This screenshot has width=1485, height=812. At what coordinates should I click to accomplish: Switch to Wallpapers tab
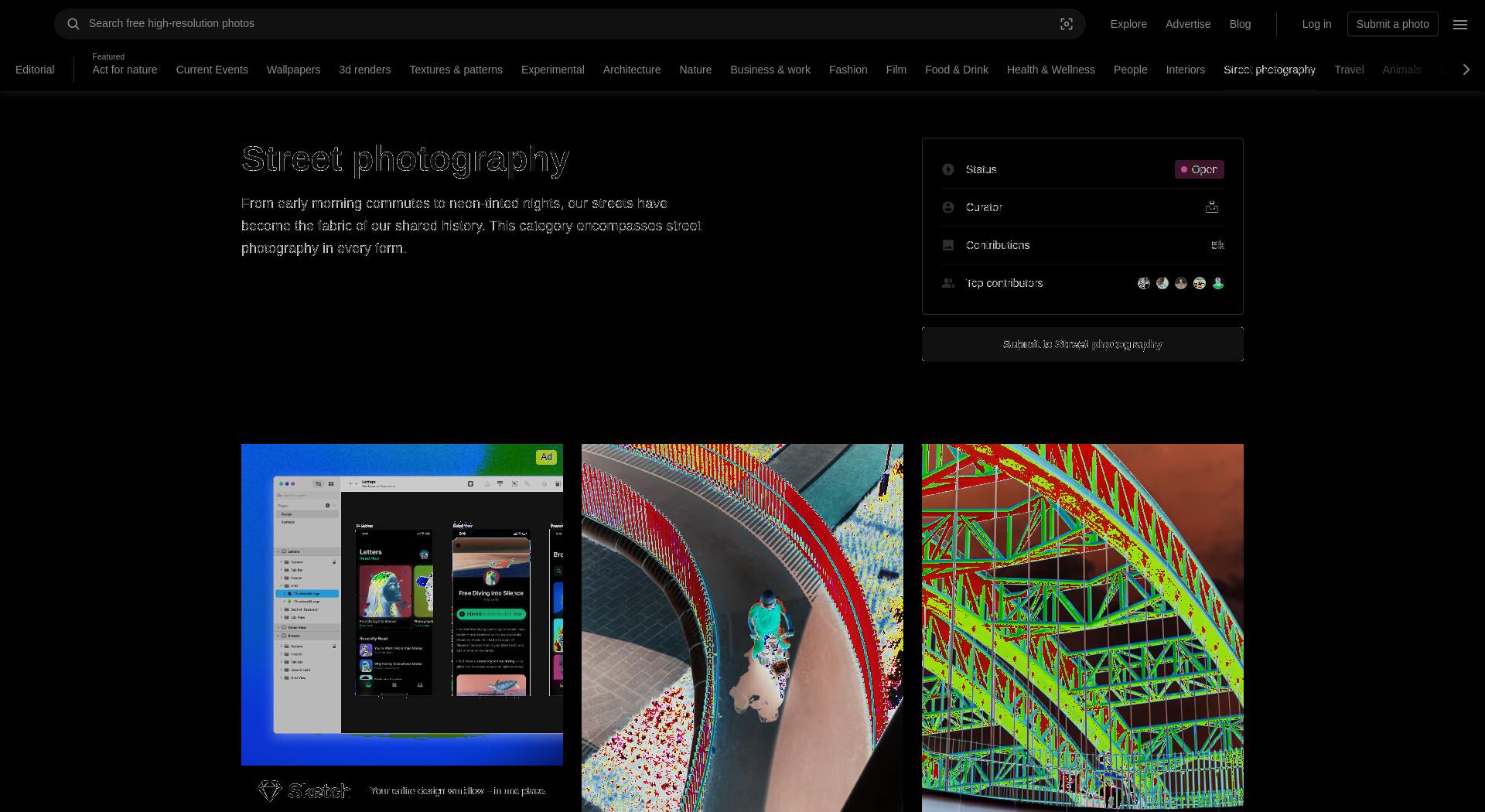pos(293,70)
